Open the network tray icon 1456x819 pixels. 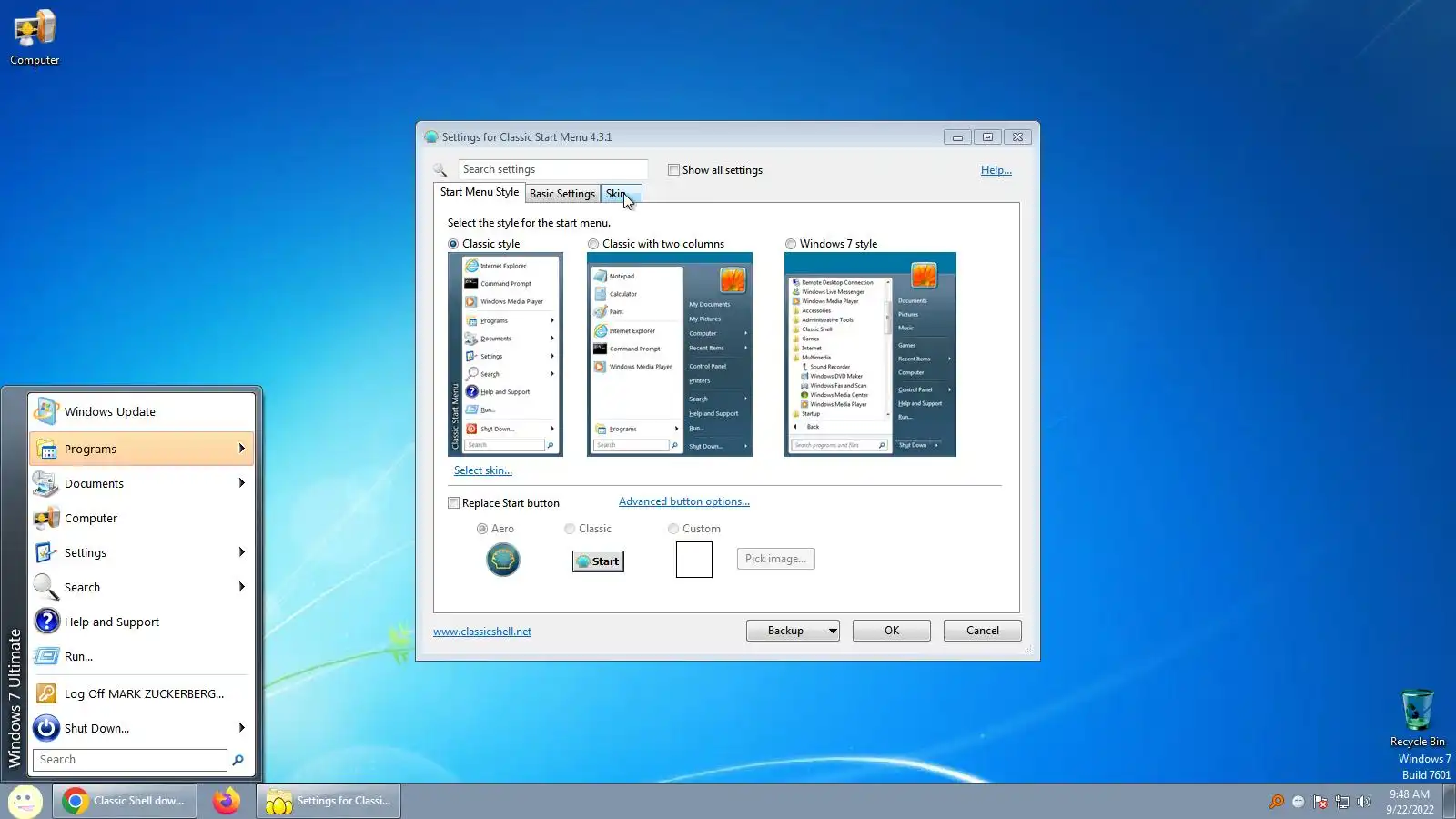click(x=1342, y=802)
